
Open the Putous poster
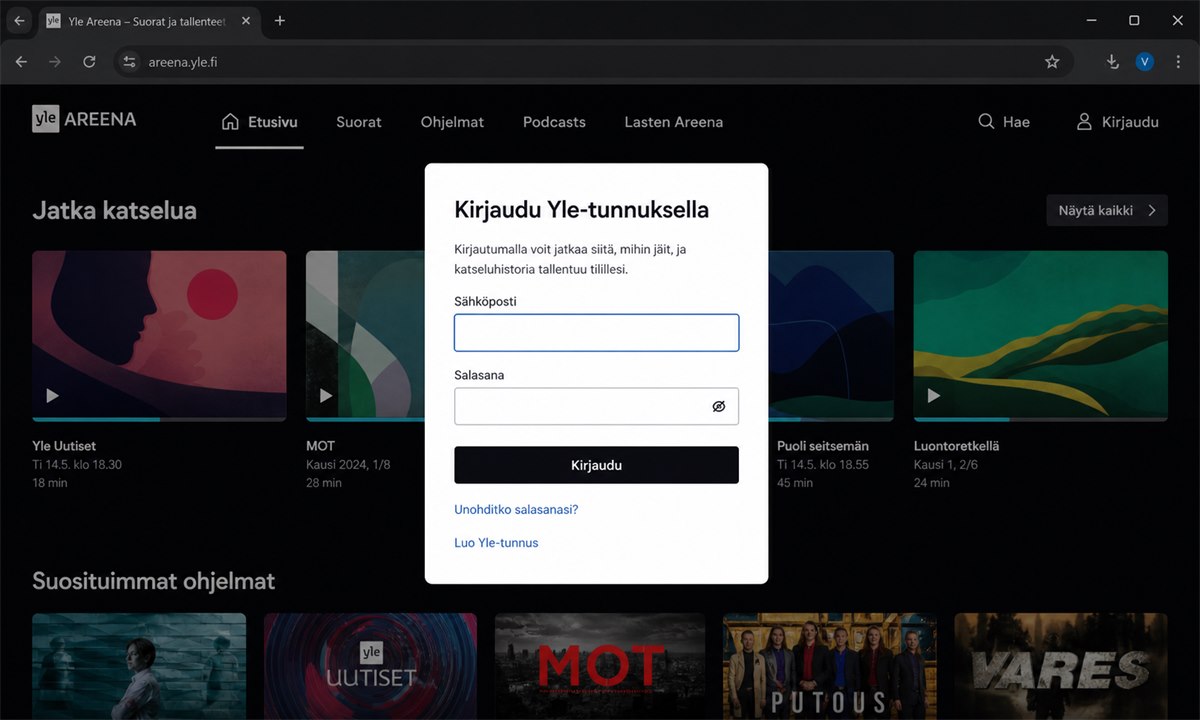click(830, 666)
